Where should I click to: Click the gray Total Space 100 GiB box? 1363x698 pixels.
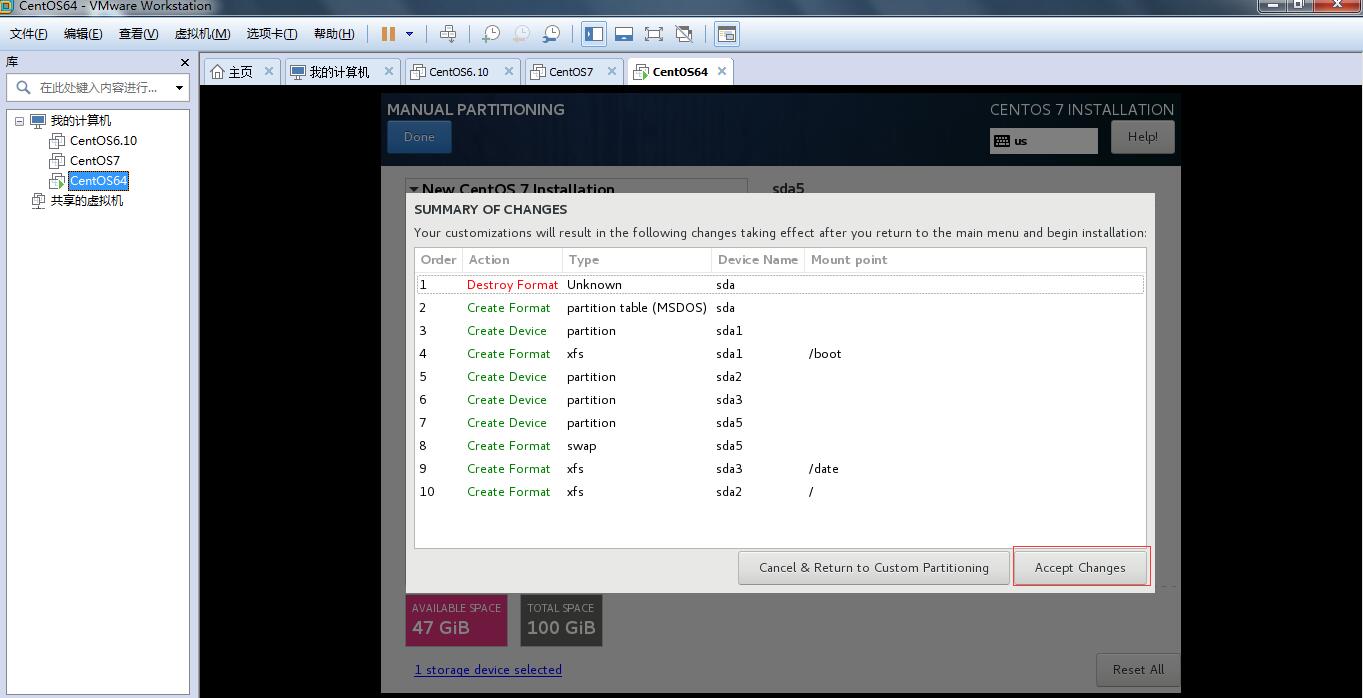pos(561,620)
